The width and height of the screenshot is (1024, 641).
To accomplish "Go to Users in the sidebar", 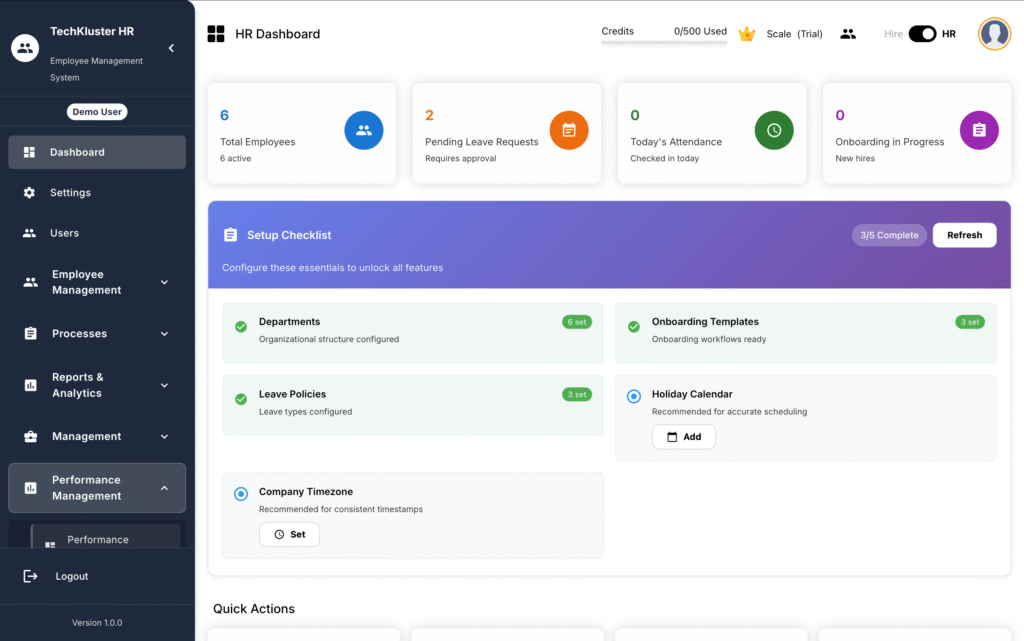I will click(x=64, y=233).
